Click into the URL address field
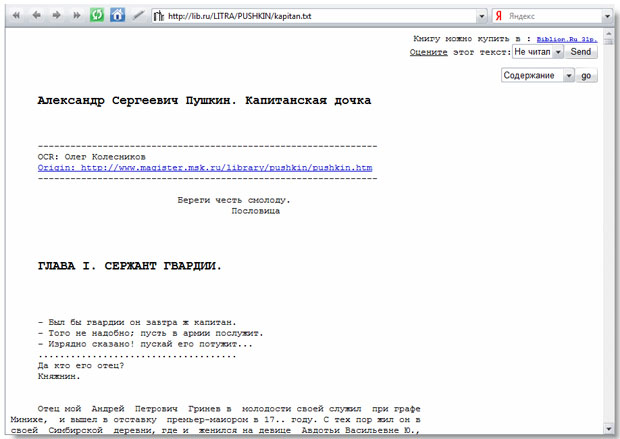 pyautogui.click(x=320, y=16)
